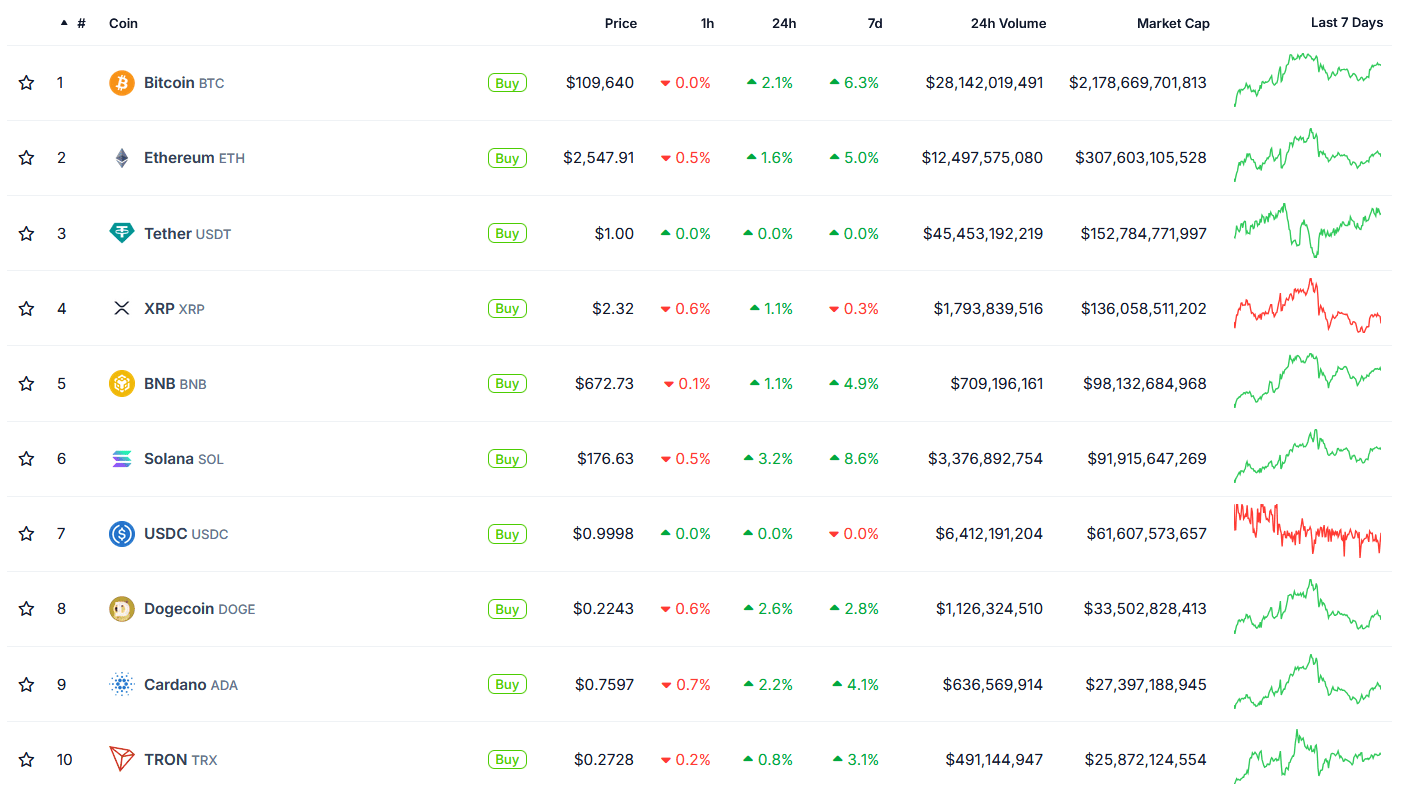Click the Buy button for USDC
This screenshot has height=793, width=1409.
pos(507,534)
